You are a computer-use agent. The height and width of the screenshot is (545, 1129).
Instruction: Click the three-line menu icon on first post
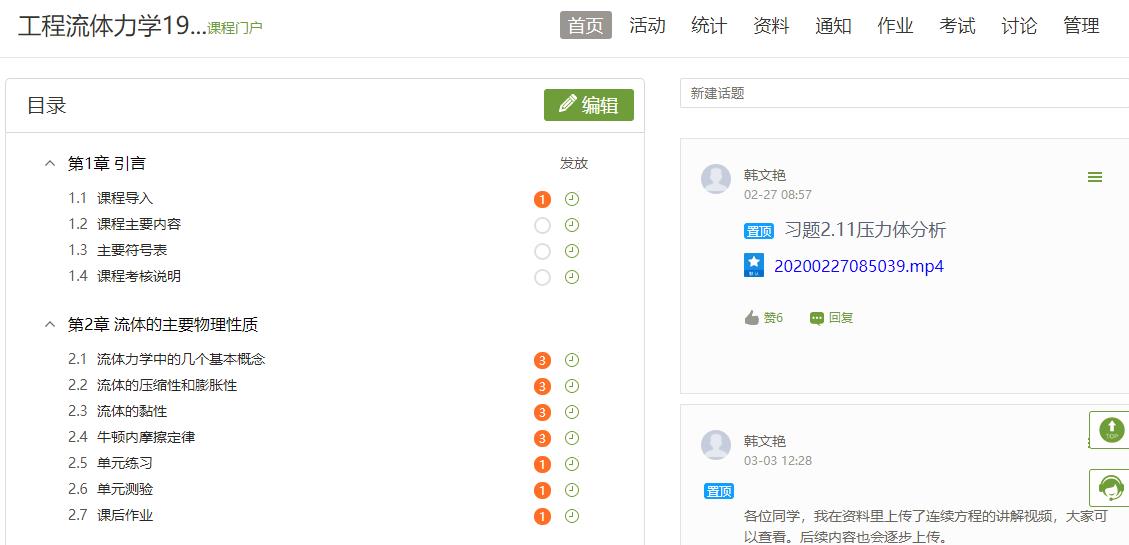point(1095,177)
